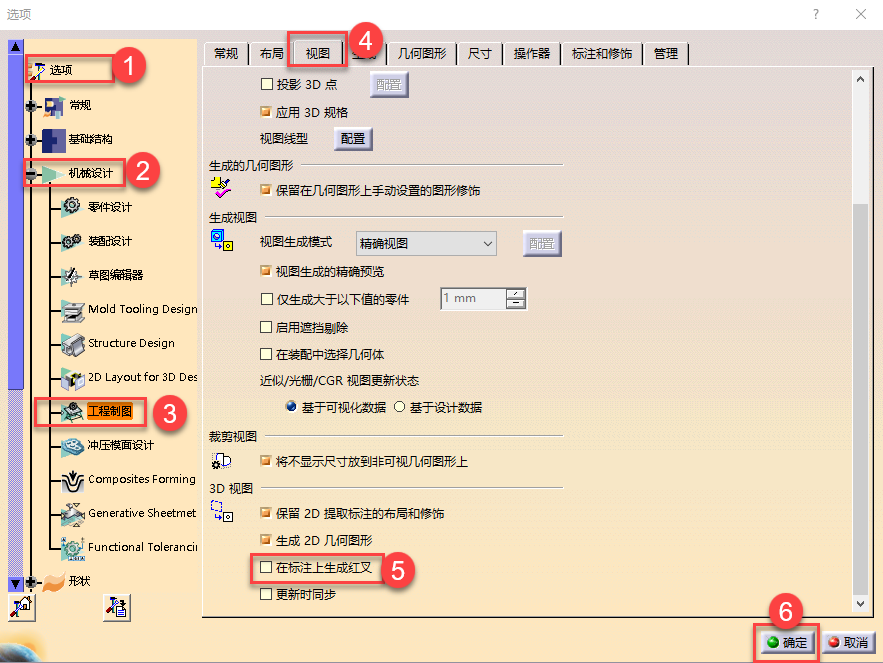Image resolution: width=883 pixels, height=663 pixels.
Task: Select the 基于设计数据 radio button
Action: (400, 407)
